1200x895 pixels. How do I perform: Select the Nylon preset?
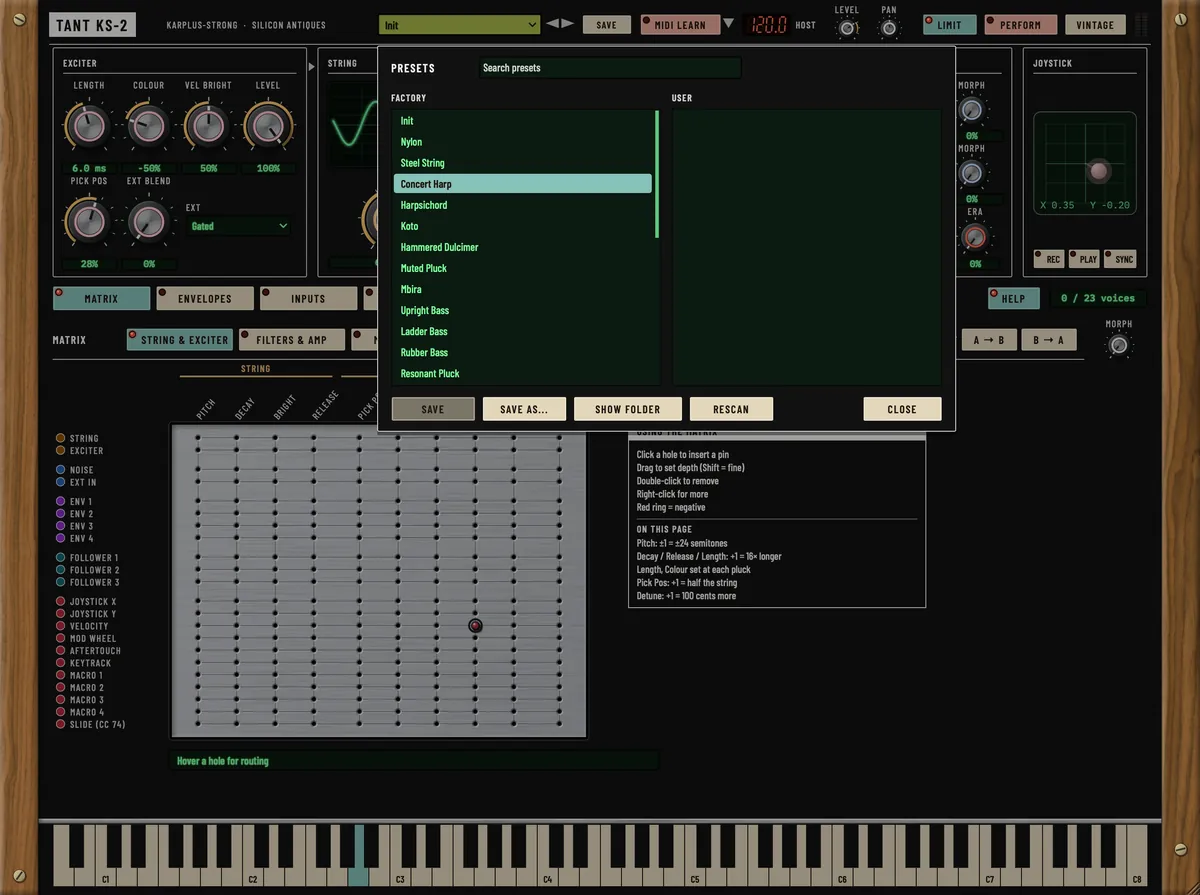(523, 142)
